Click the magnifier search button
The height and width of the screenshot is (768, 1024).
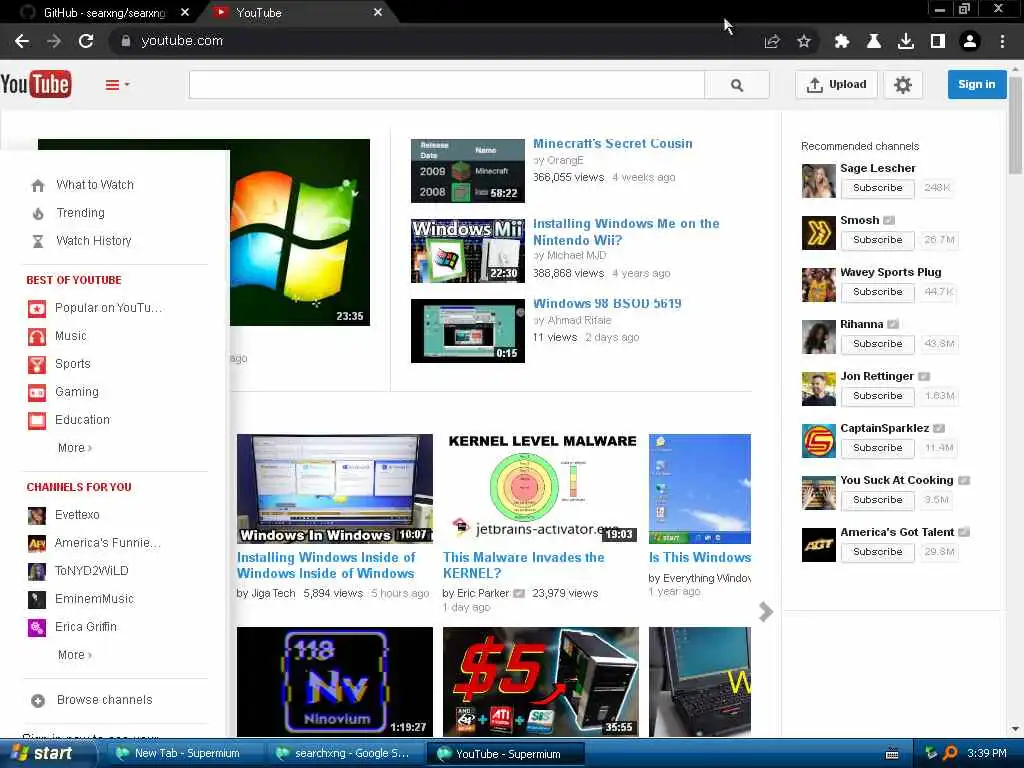point(737,85)
